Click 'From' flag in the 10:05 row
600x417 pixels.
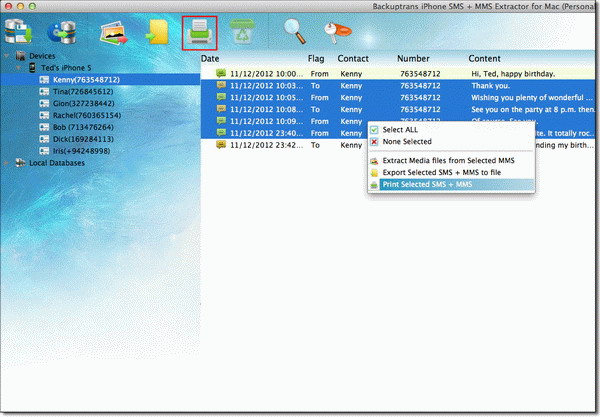[x=320, y=98]
